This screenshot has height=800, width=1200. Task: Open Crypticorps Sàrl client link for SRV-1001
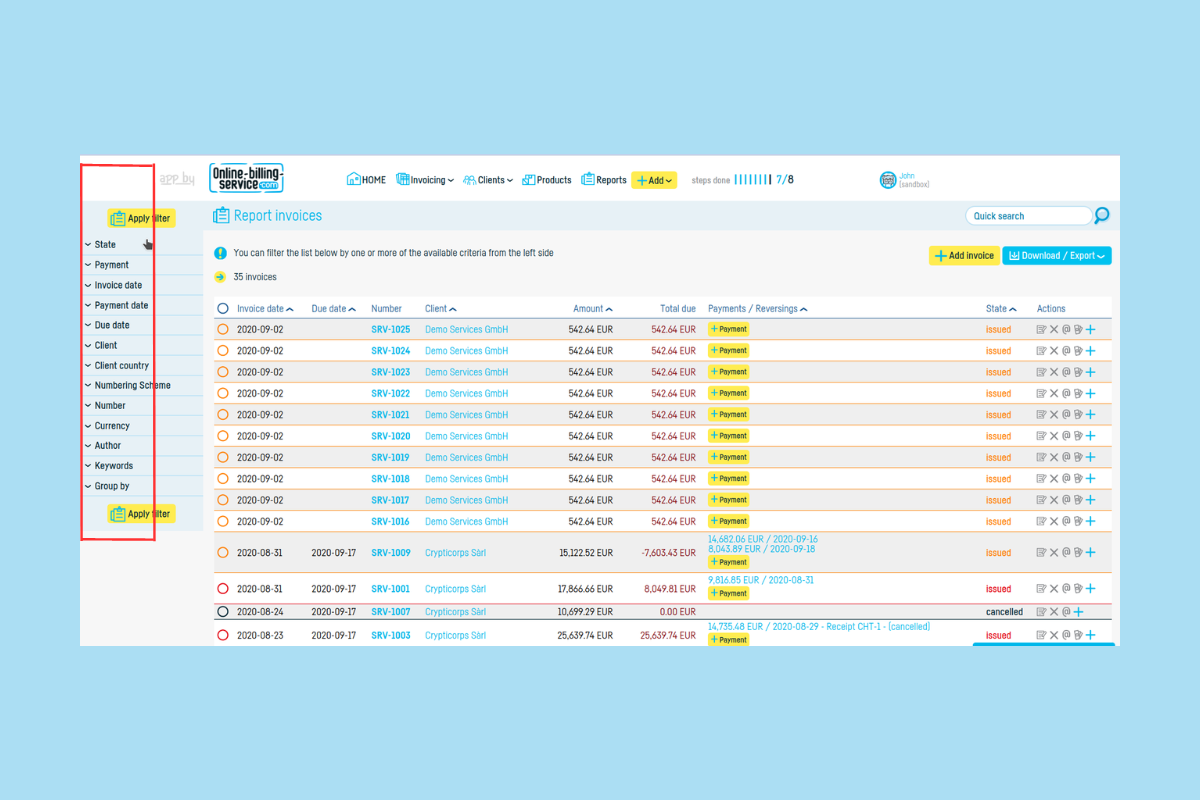click(x=455, y=589)
